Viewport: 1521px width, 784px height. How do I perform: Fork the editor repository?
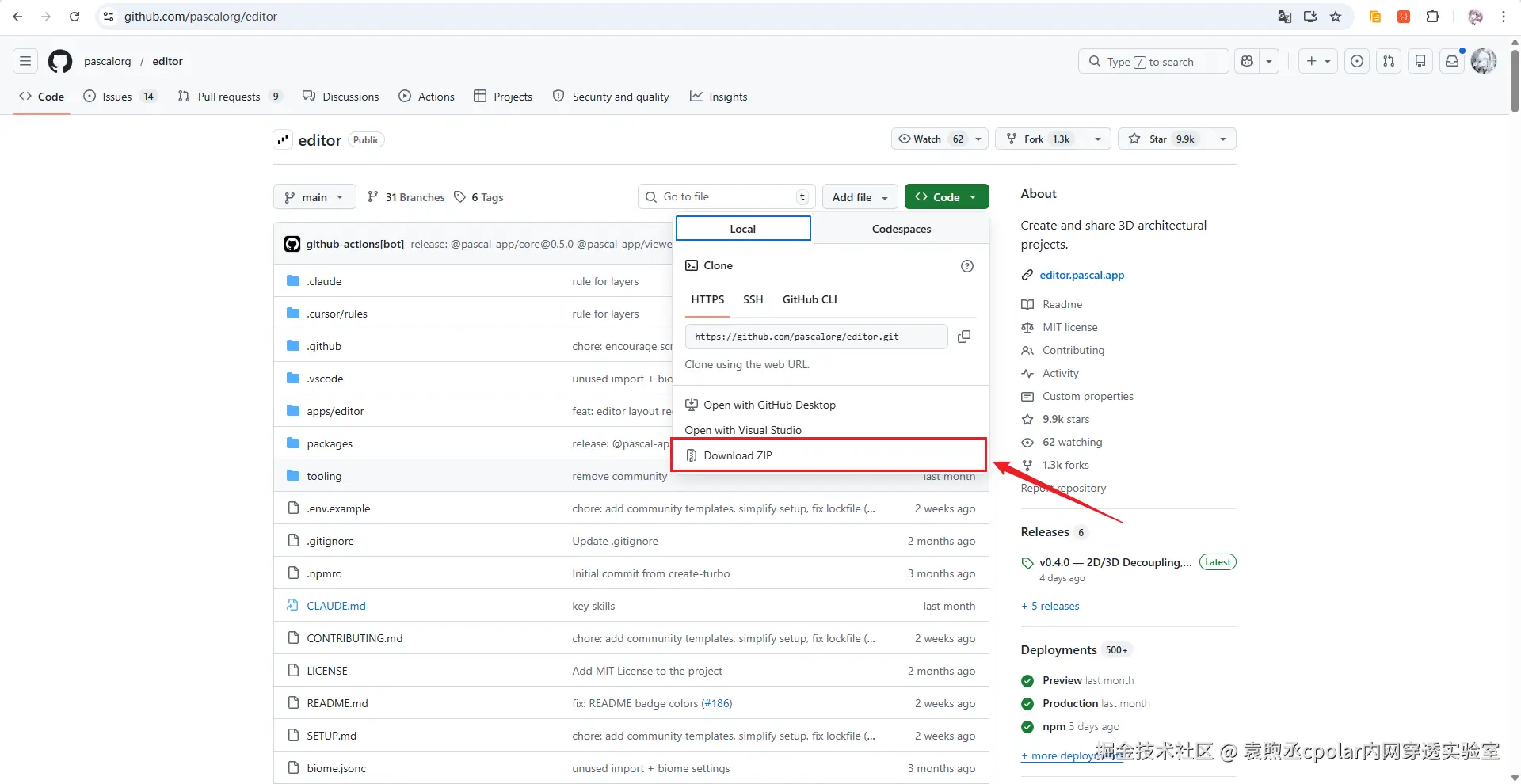(x=1040, y=139)
